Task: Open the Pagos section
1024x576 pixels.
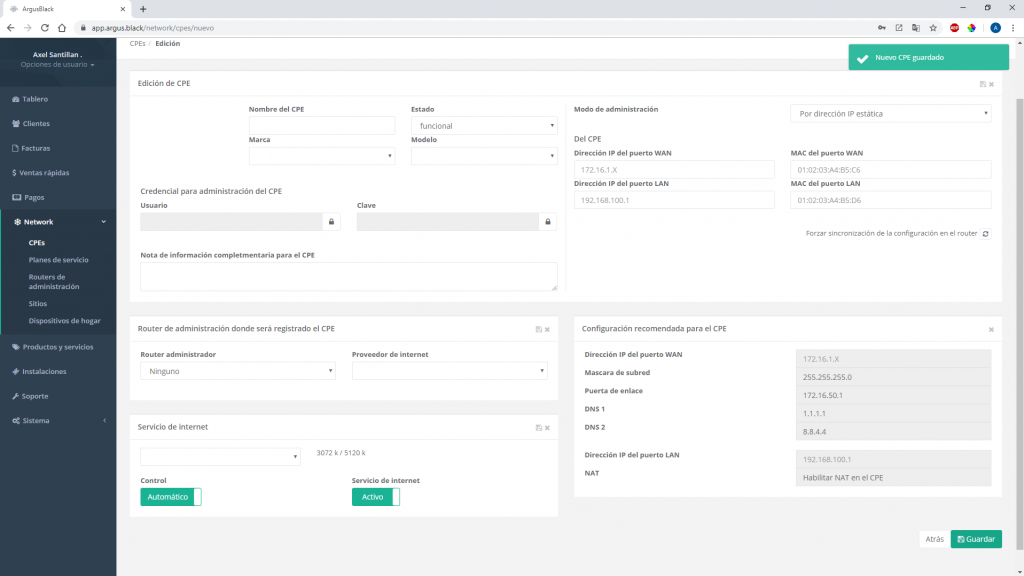Action: 28,197
